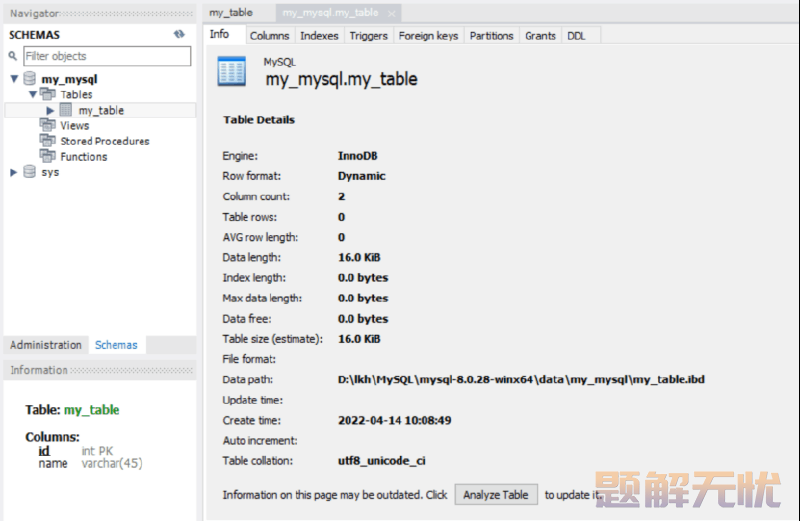Screen dimensions: 800x521
Task: Open the DDL tab
Action: pos(577,36)
